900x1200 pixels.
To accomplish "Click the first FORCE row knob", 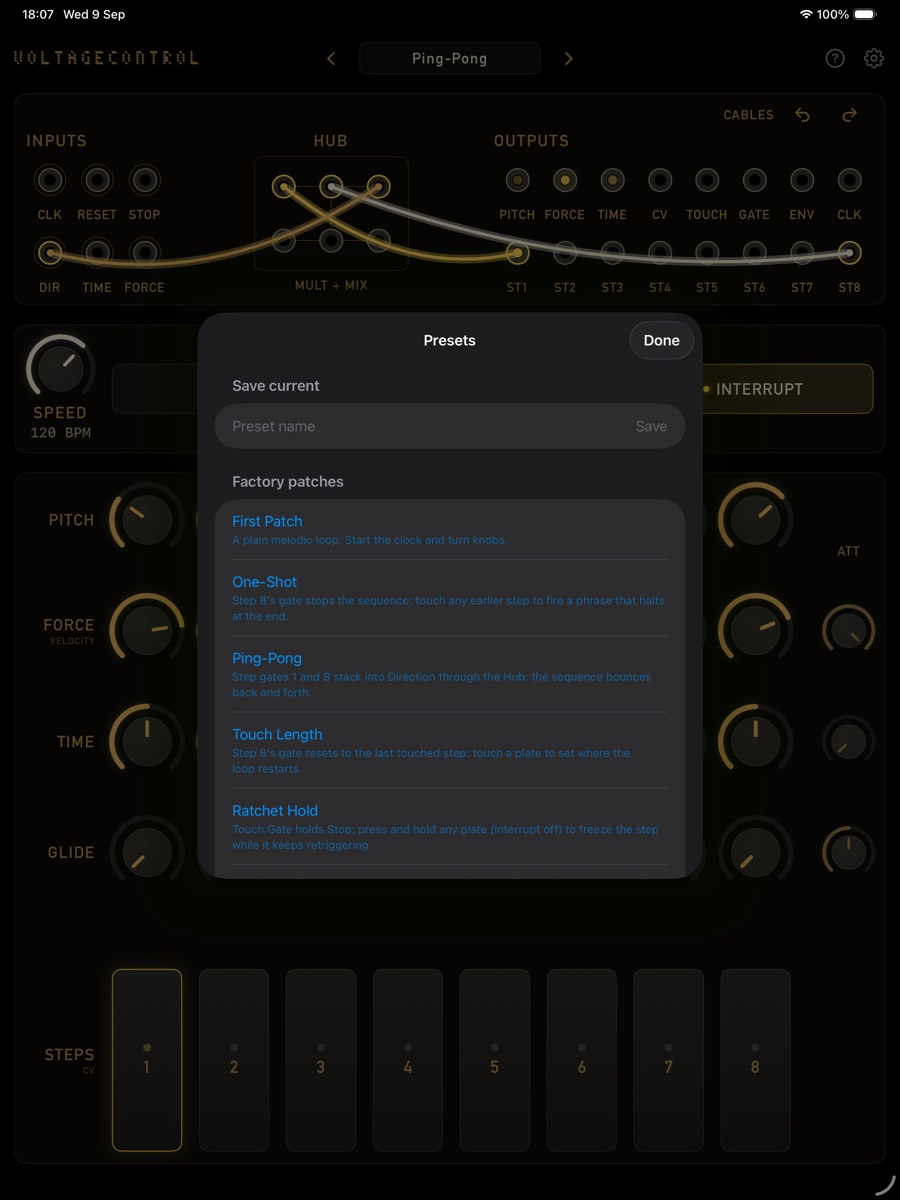I will 146,631.
